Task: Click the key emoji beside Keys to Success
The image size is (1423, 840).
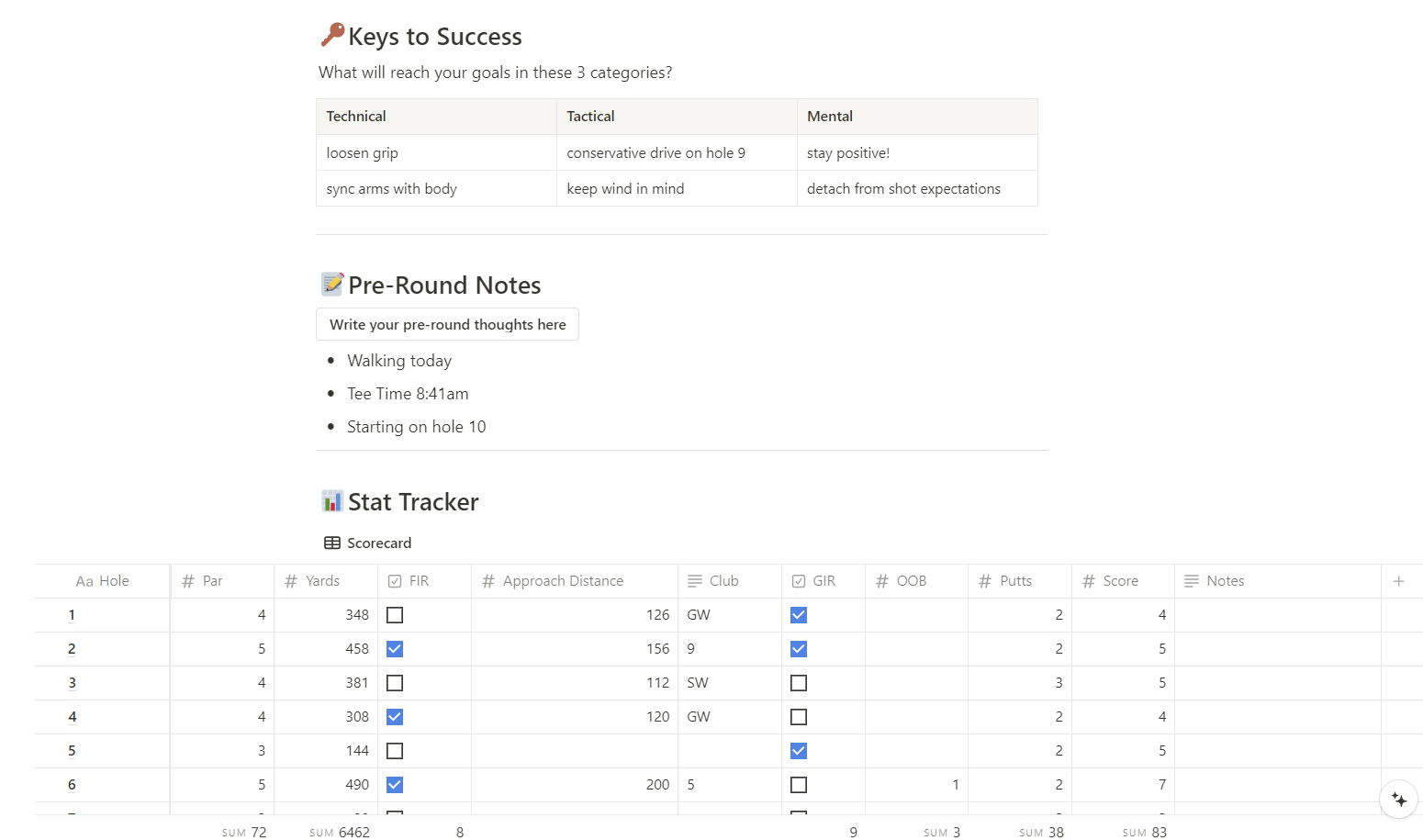Action: [x=331, y=36]
